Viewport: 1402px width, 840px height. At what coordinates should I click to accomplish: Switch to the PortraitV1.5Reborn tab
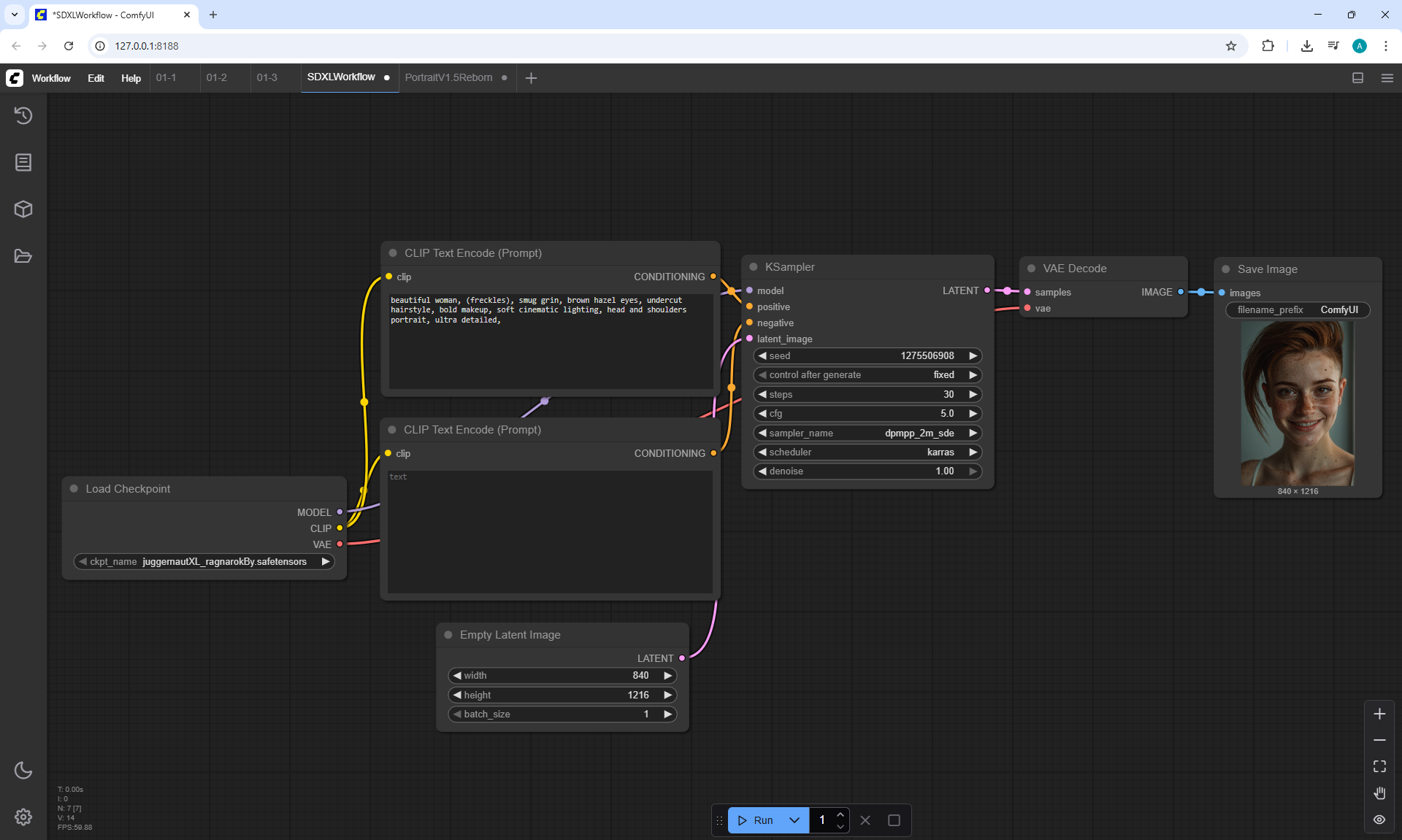(x=448, y=77)
